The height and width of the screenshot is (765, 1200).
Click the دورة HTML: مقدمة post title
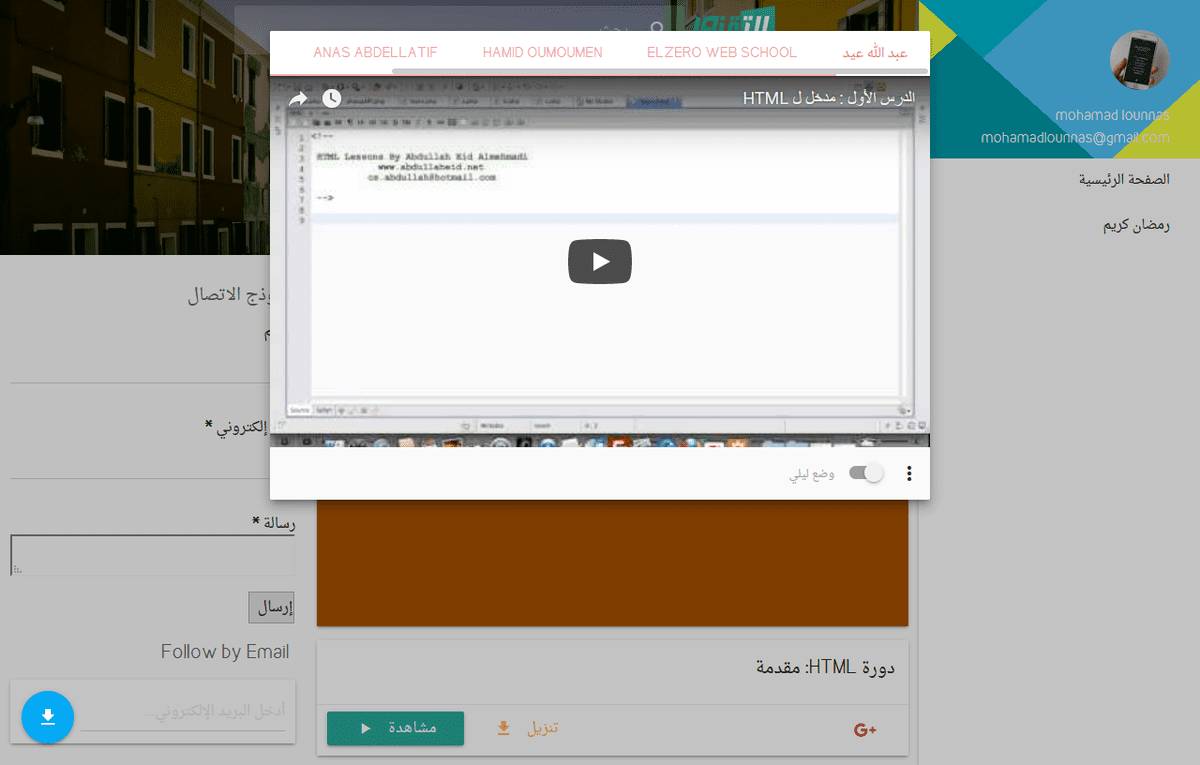tap(826, 668)
